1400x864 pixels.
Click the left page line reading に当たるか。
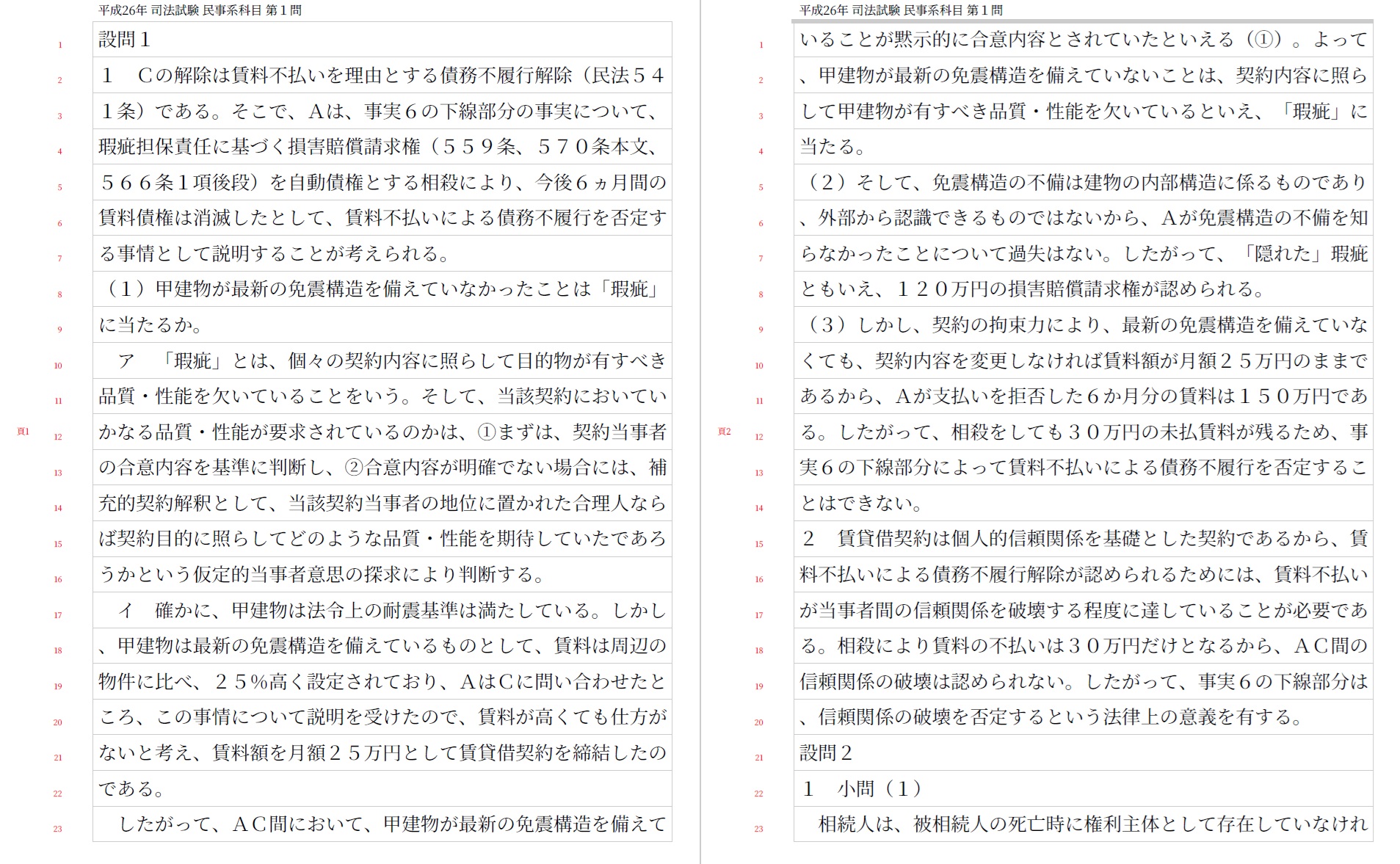point(150,325)
